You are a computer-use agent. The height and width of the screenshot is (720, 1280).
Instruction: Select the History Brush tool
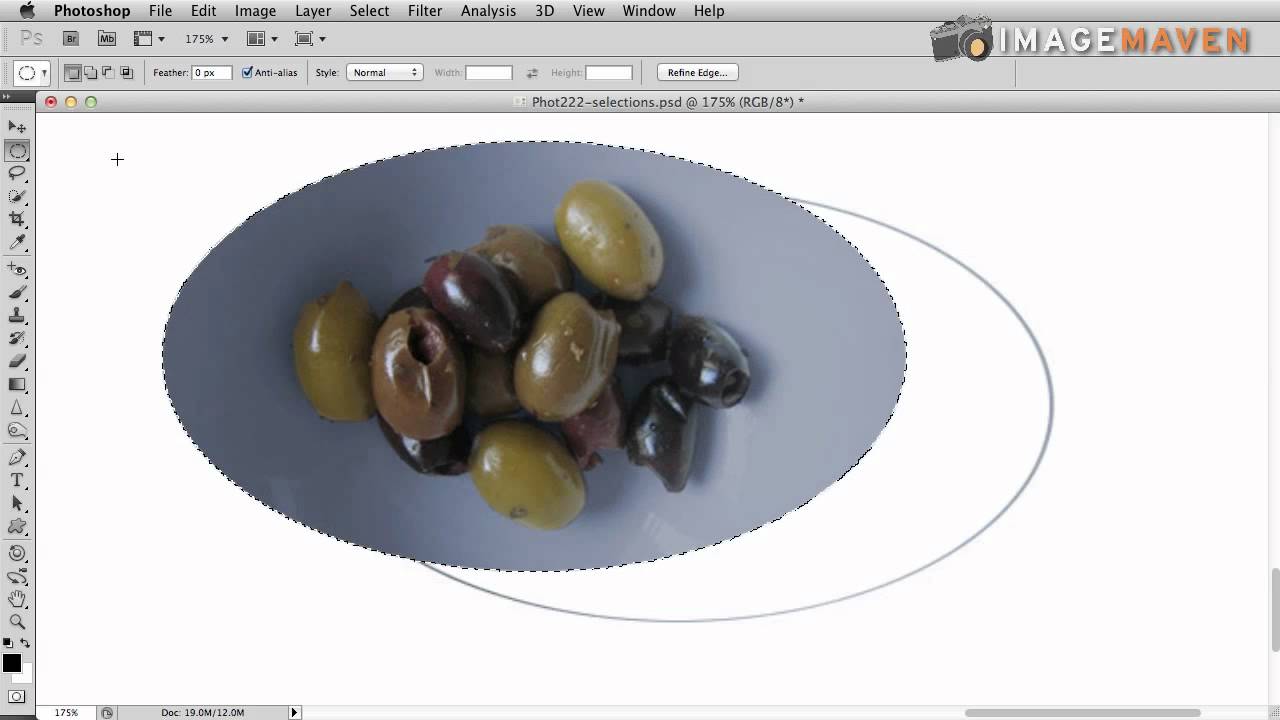(17, 338)
